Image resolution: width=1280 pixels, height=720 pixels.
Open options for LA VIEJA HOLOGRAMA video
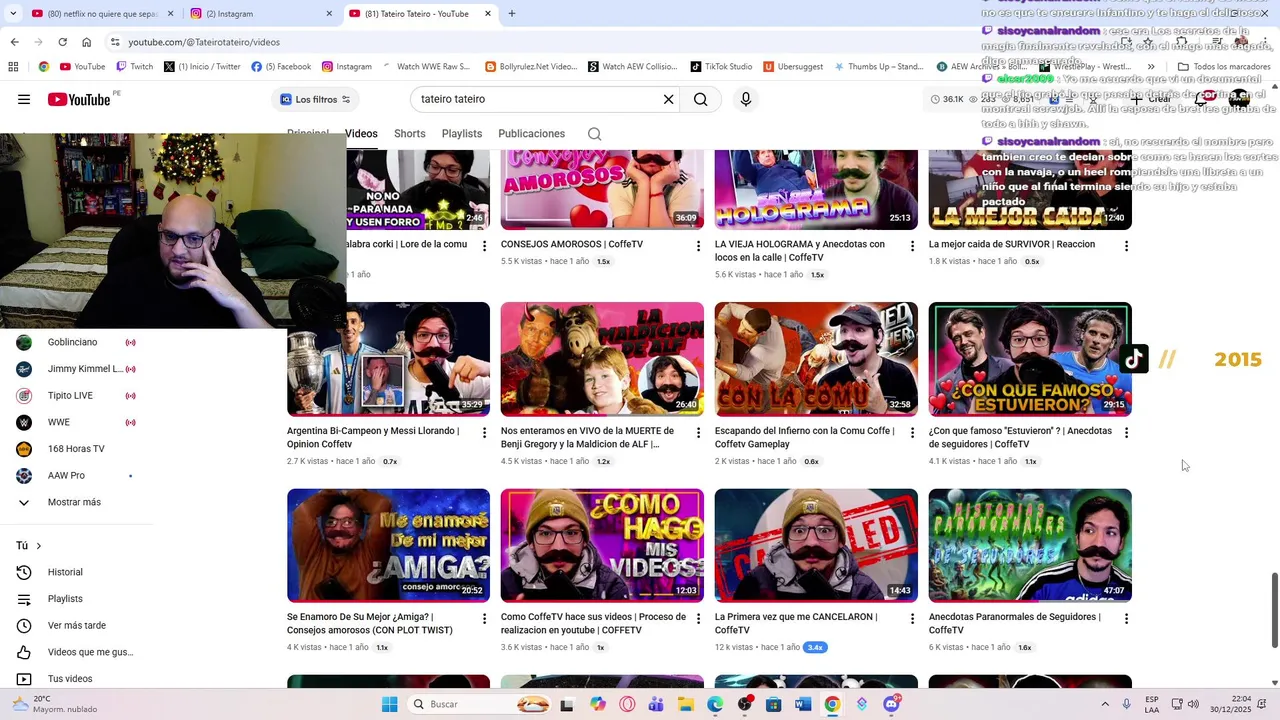[912, 246]
